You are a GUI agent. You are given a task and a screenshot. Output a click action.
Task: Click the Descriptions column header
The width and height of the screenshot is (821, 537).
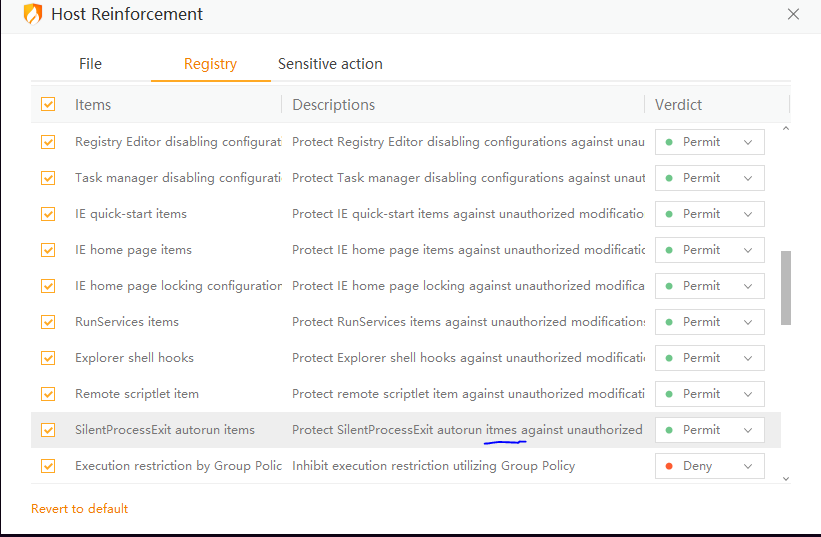click(333, 105)
